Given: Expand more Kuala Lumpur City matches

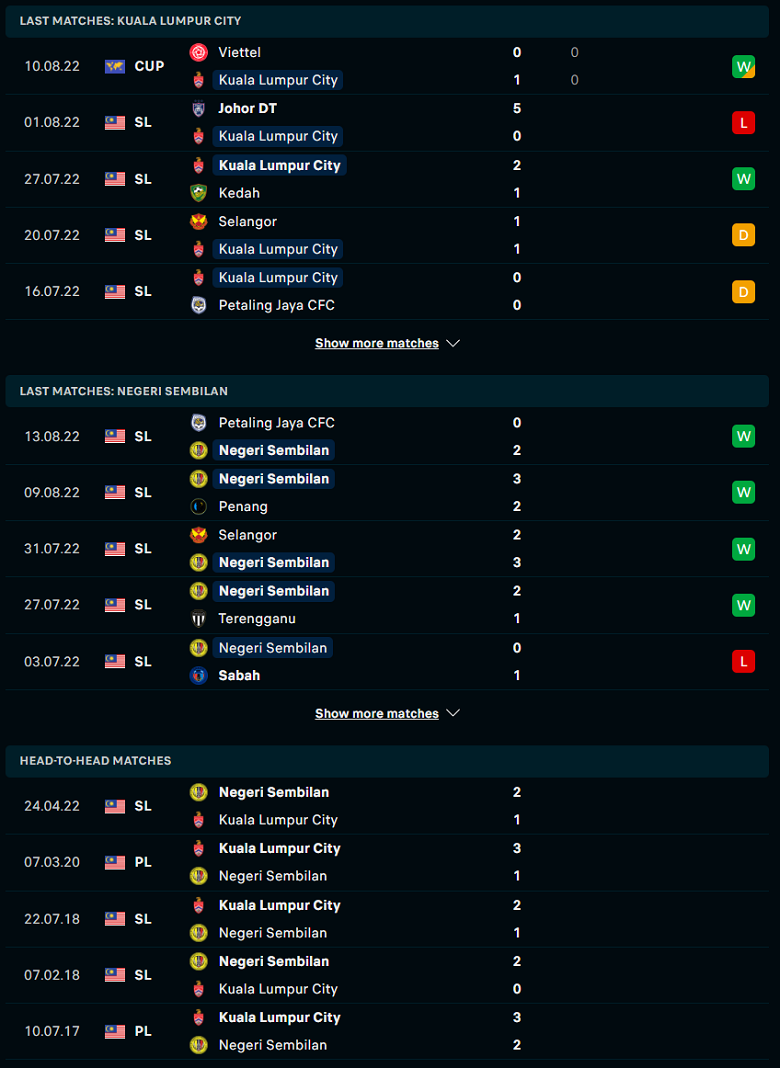Looking at the screenshot, I should (x=377, y=343).
